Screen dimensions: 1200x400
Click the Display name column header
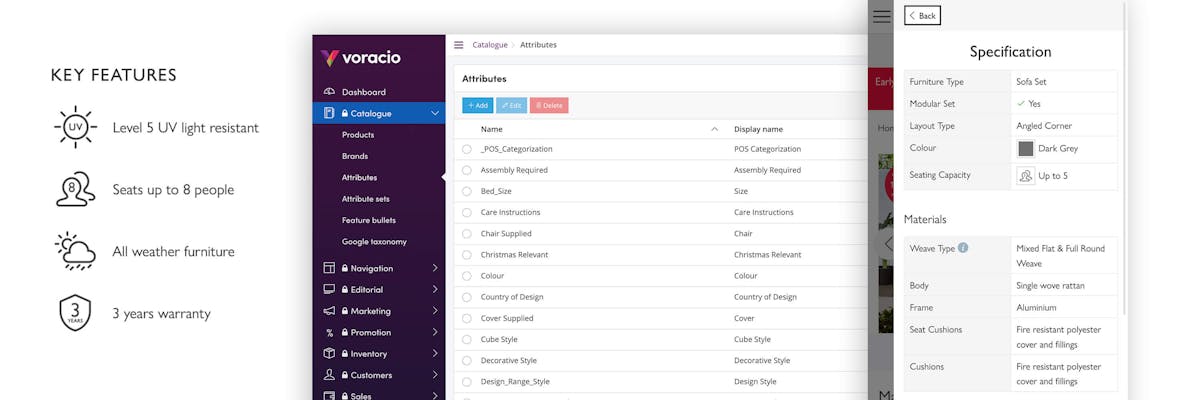[758, 129]
